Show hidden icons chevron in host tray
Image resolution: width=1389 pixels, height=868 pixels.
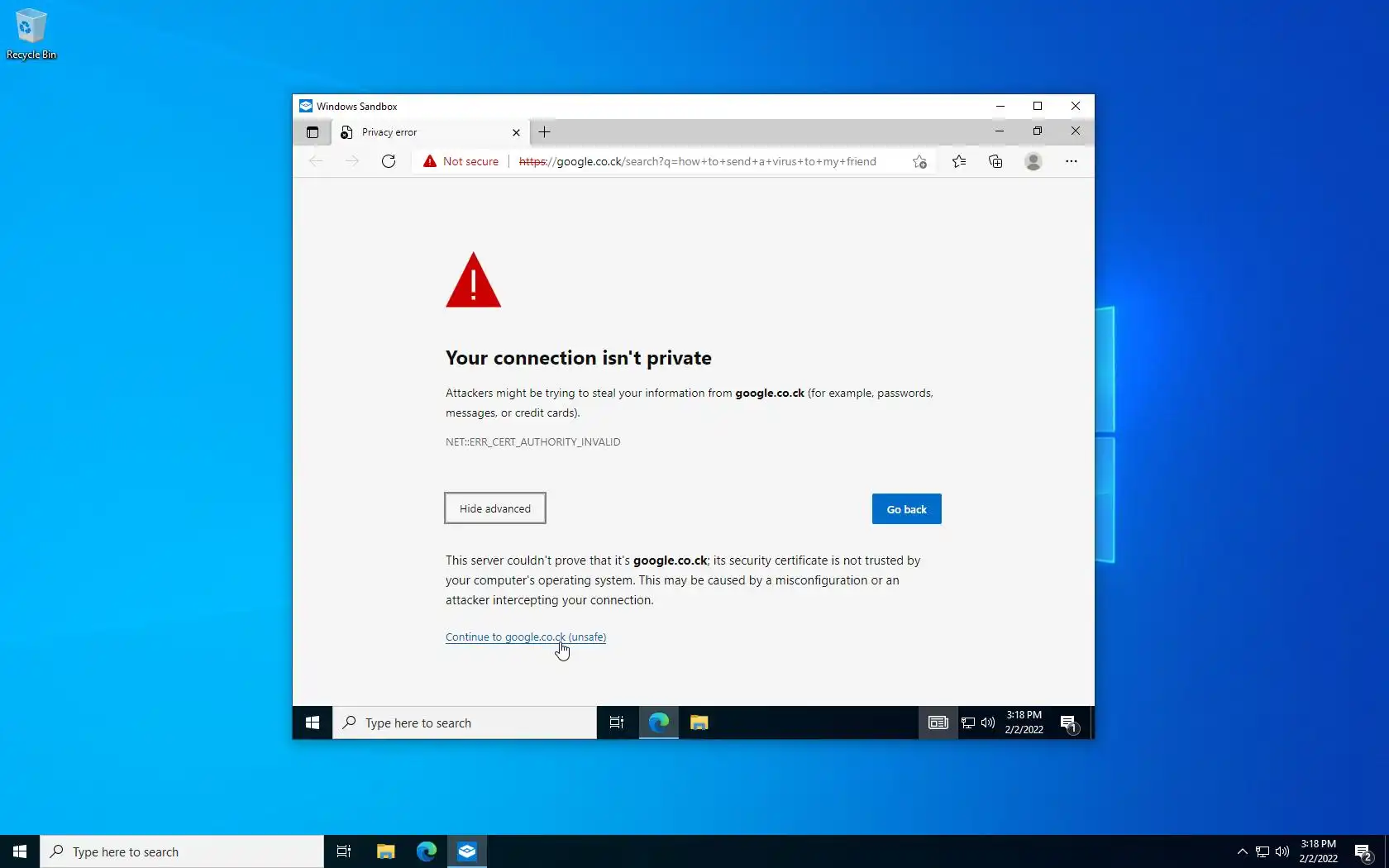tap(1242, 851)
